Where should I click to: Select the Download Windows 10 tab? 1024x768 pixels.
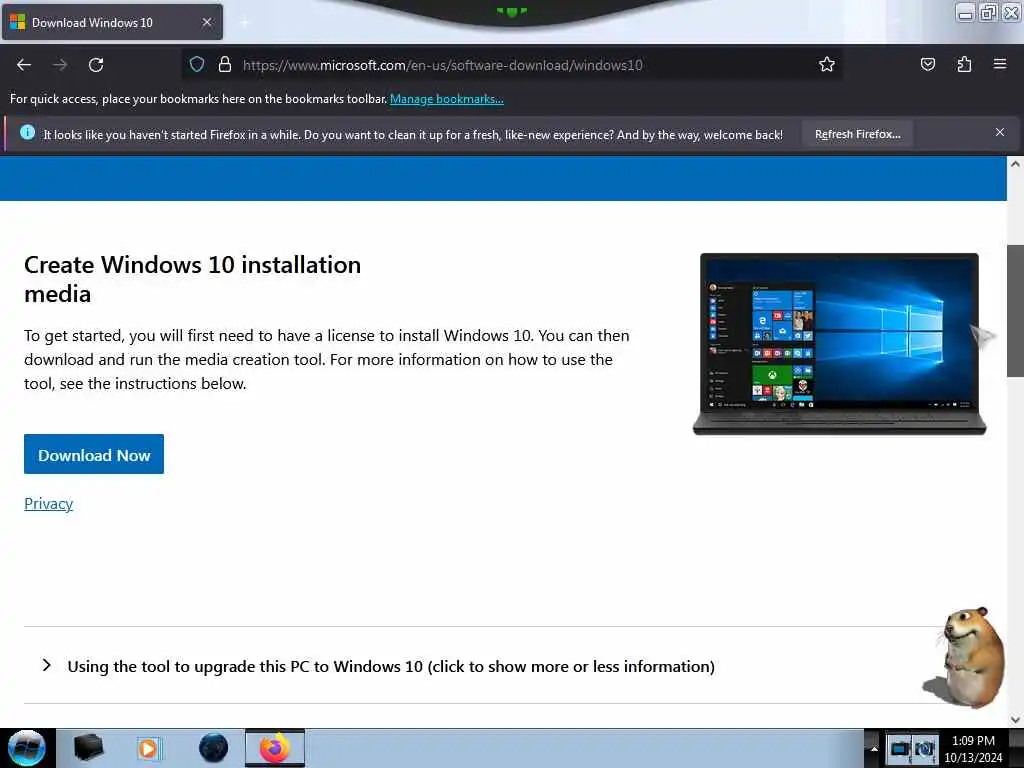(x=112, y=22)
